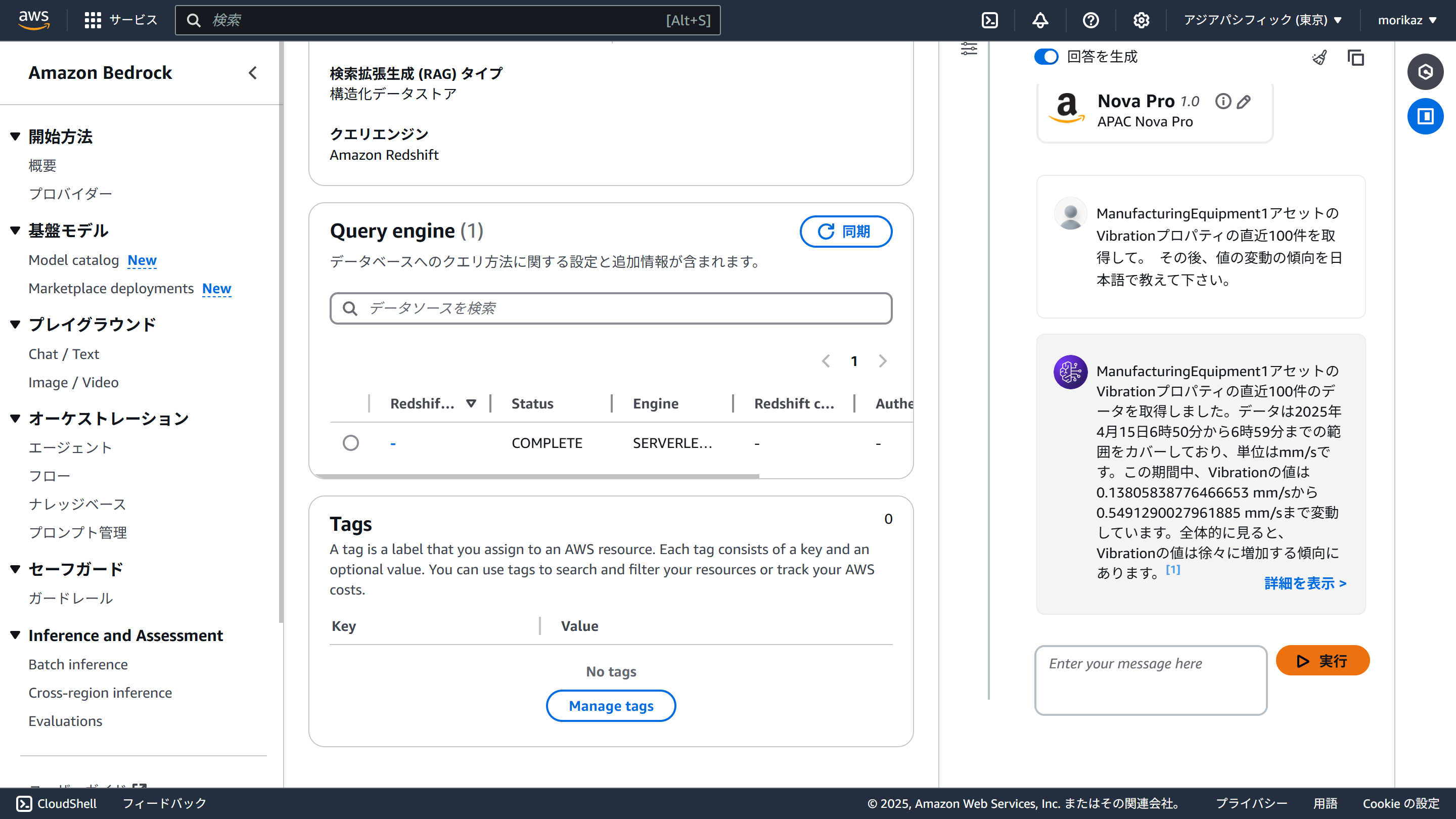Open the configuration sliders icon

pos(969,49)
